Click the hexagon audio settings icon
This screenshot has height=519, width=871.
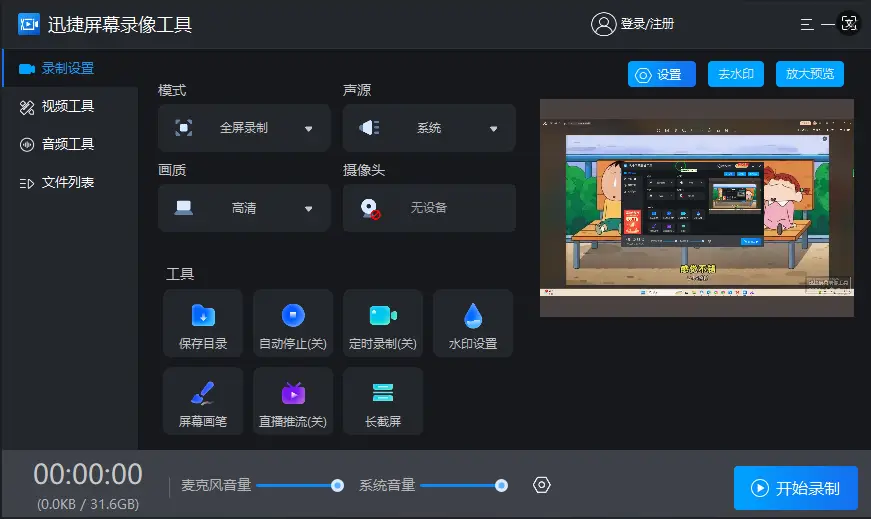pos(542,485)
